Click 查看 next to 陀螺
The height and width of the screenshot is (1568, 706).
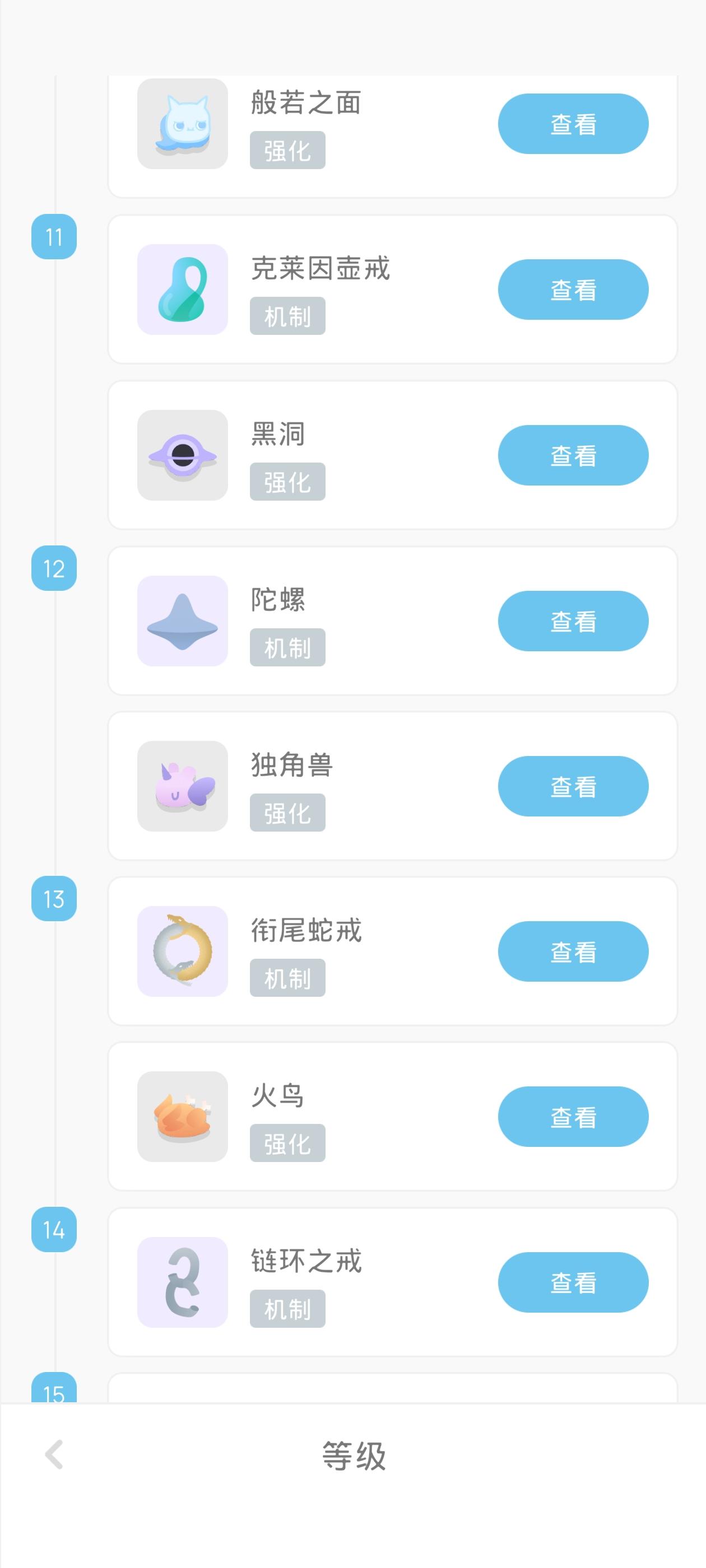[573, 621]
